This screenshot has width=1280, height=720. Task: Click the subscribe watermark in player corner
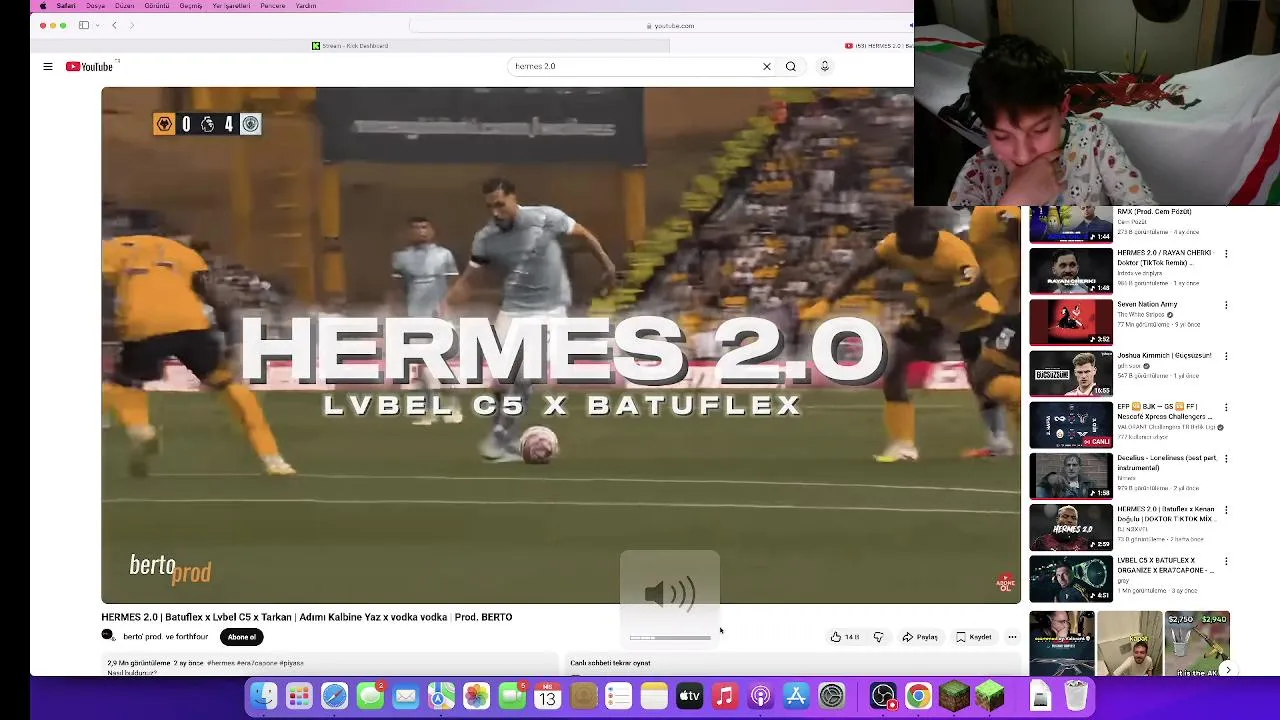[x=1006, y=583]
